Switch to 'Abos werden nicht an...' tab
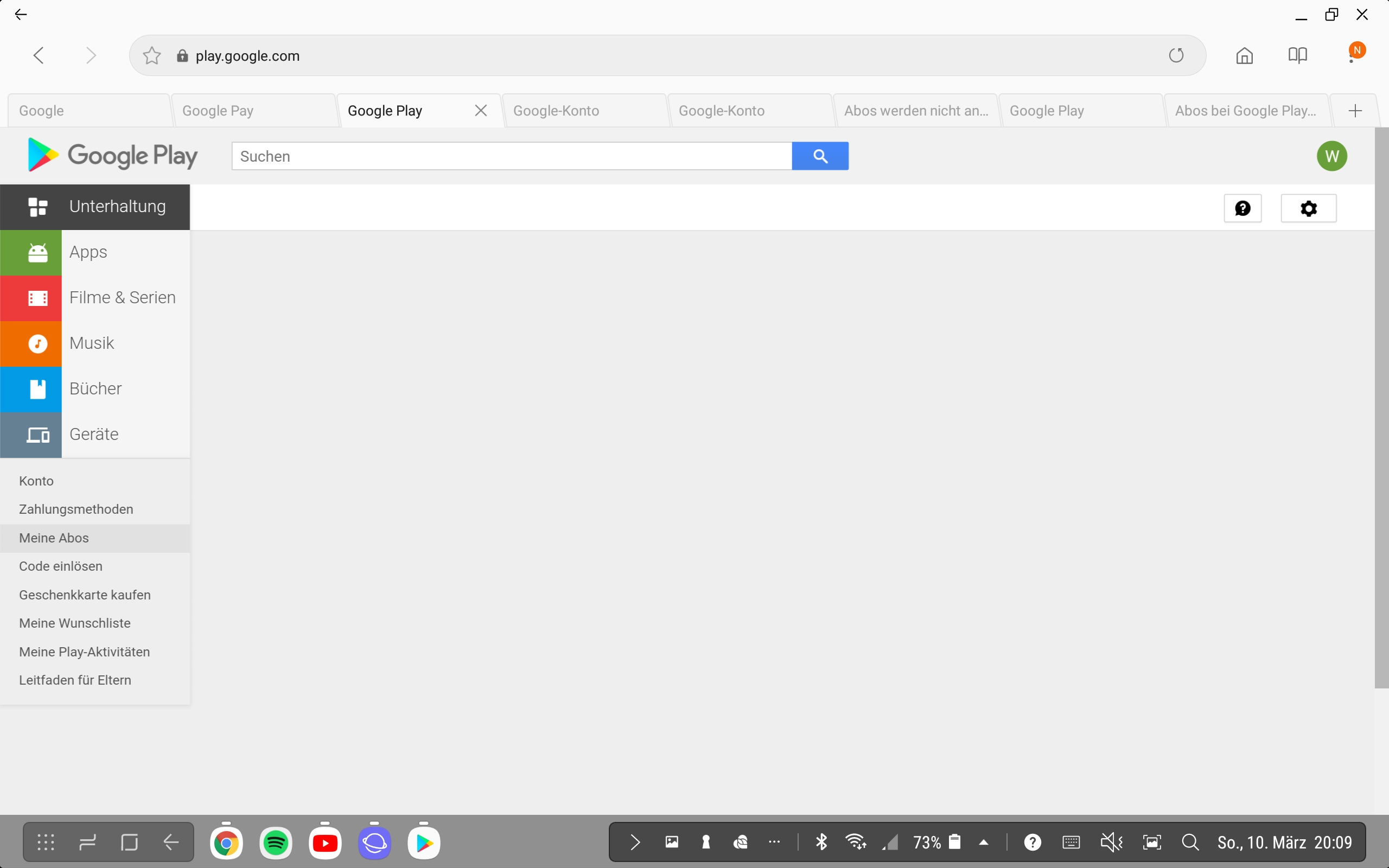The height and width of the screenshot is (868, 1389). click(x=915, y=111)
